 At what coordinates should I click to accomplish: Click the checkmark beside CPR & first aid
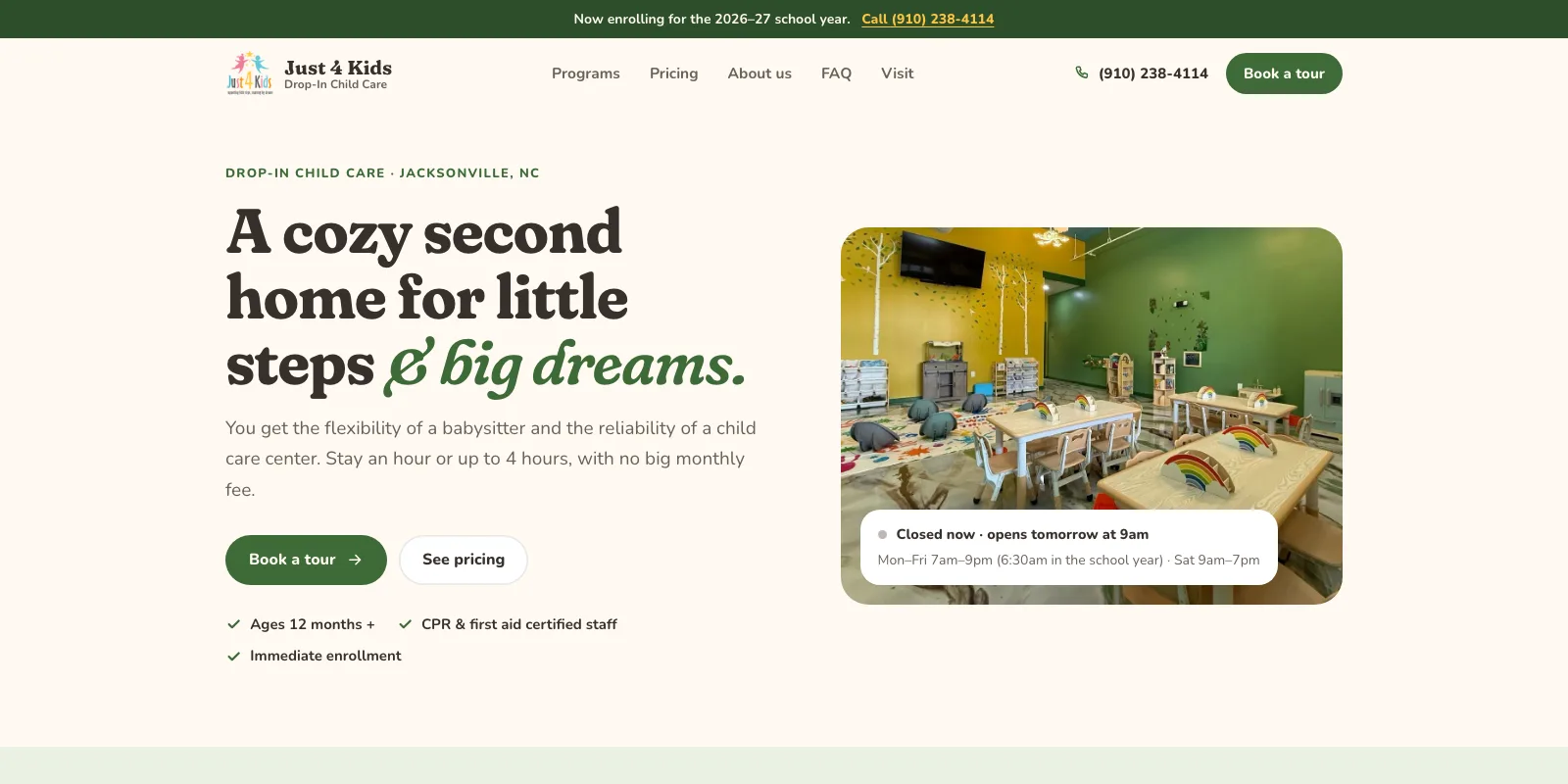[405, 624]
